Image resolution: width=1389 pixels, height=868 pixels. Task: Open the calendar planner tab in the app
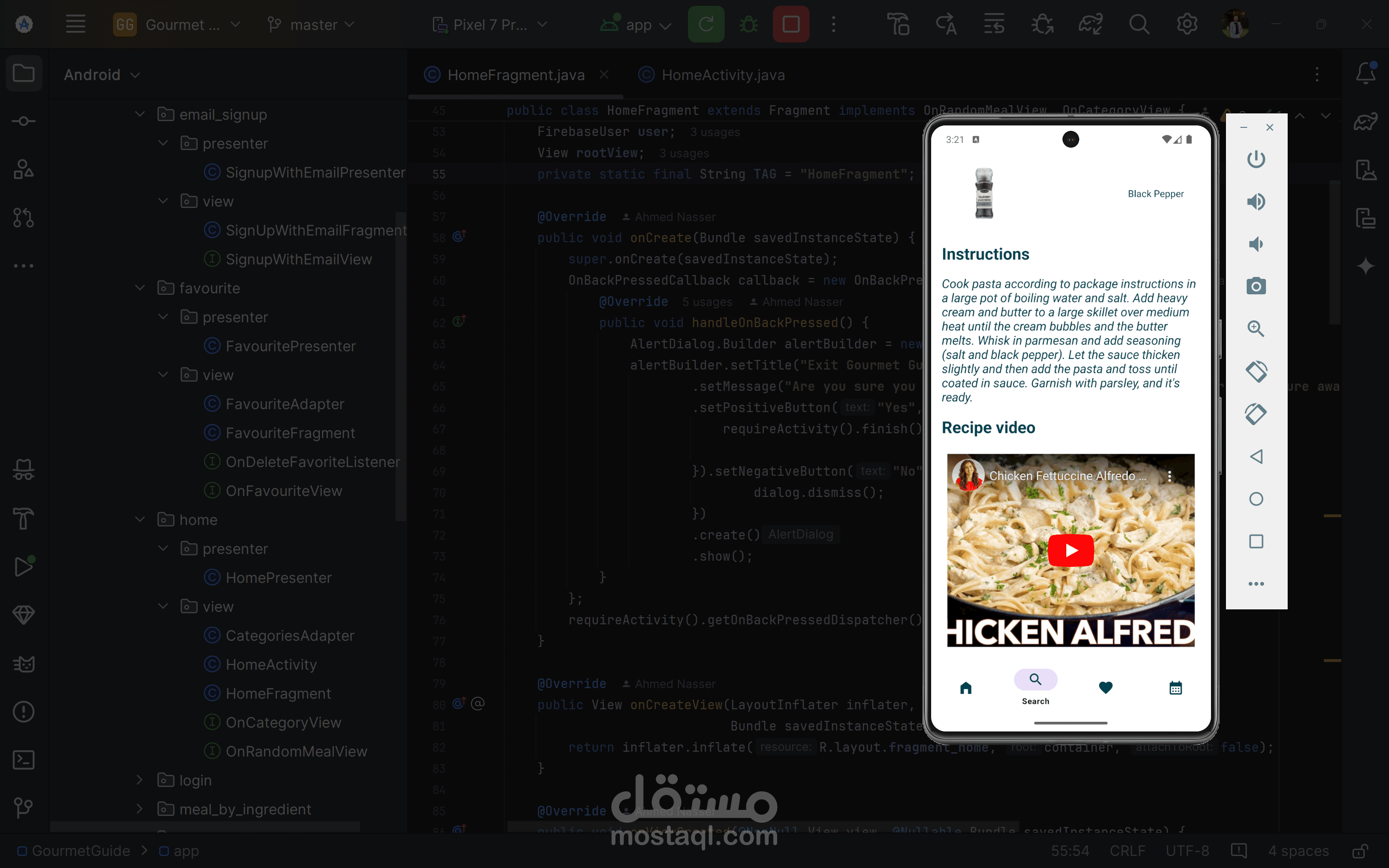1175,688
